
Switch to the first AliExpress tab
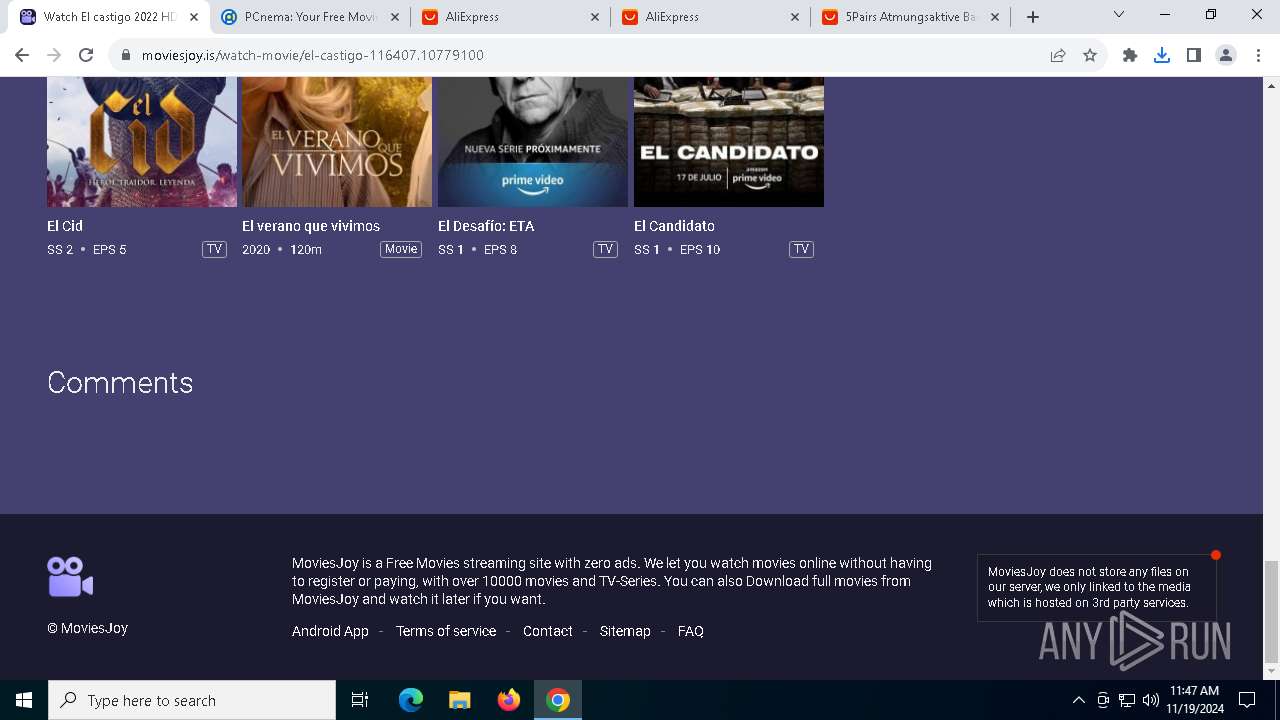[x=510, y=17]
